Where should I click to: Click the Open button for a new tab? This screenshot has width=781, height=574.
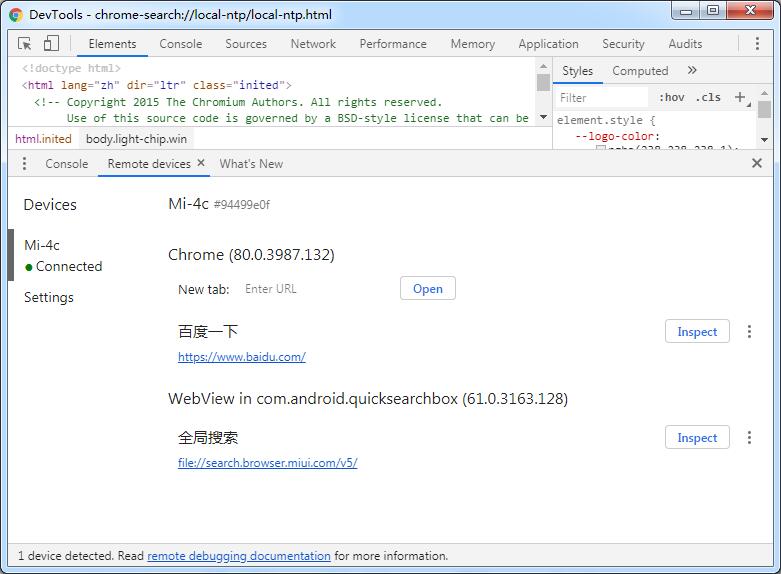point(427,288)
